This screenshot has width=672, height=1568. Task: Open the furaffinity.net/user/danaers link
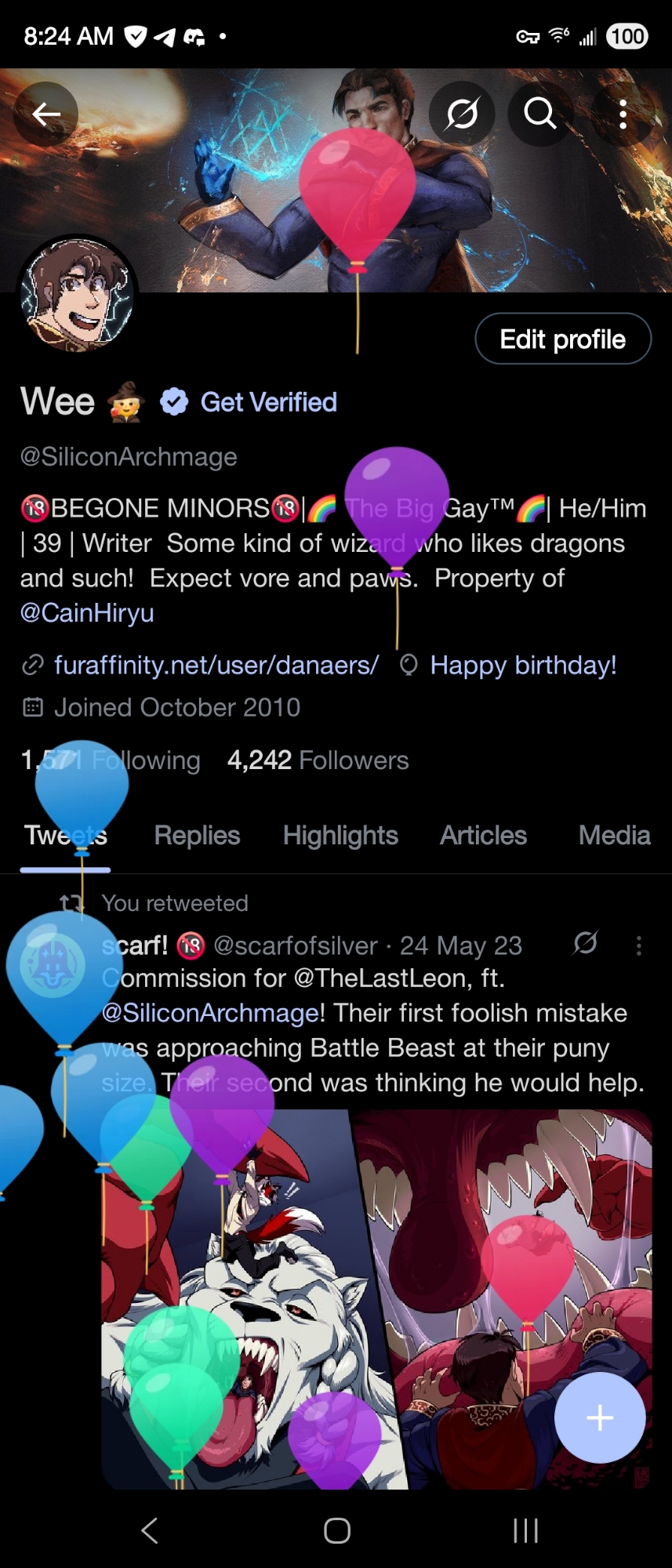pyautogui.click(x=216, y=665)
